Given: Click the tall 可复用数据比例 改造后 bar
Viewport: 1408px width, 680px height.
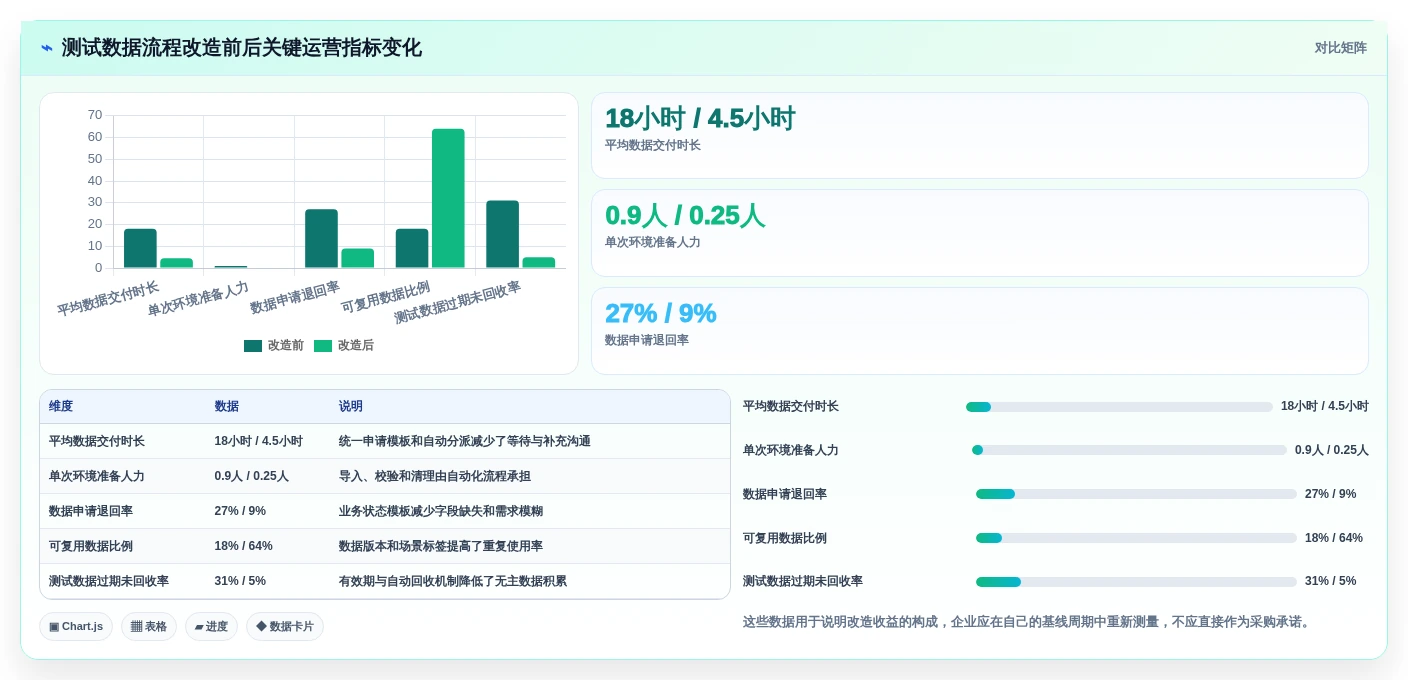Looking at the screenshot, I should [x=448, y=198].
